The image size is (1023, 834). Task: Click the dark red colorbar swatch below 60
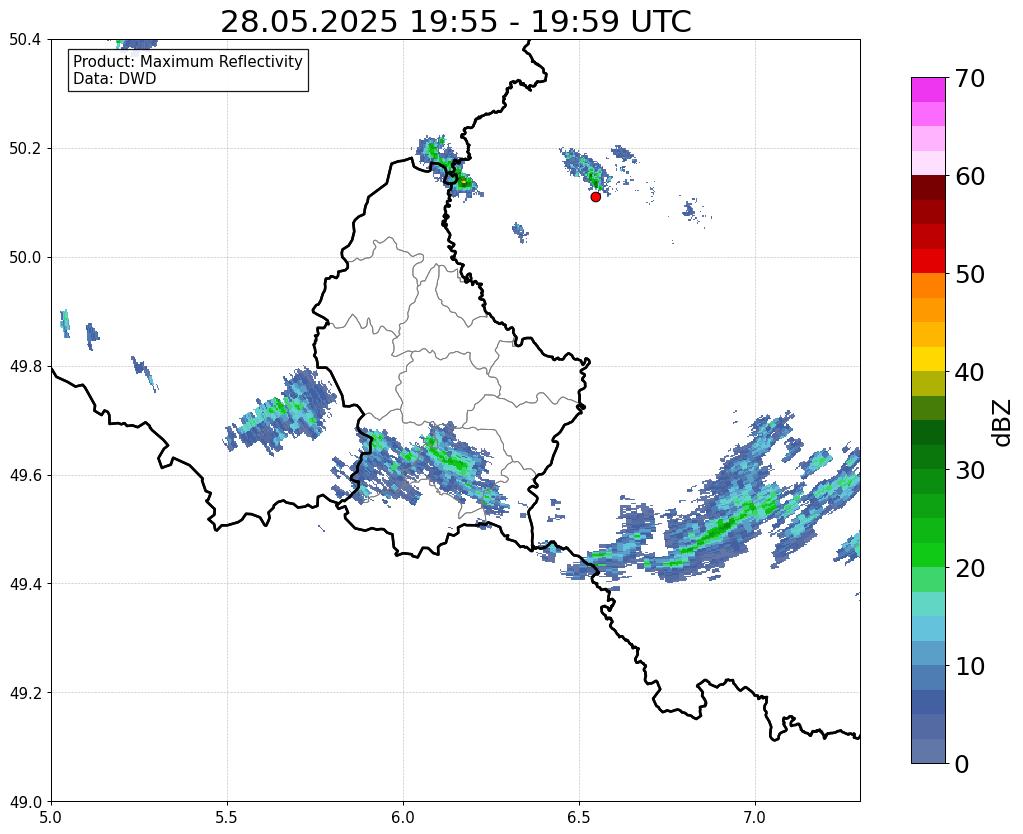tap(928, 188)
